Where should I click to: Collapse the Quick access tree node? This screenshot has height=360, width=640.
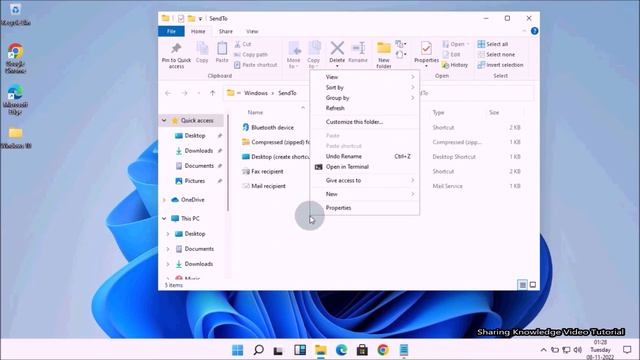point(164,120)
